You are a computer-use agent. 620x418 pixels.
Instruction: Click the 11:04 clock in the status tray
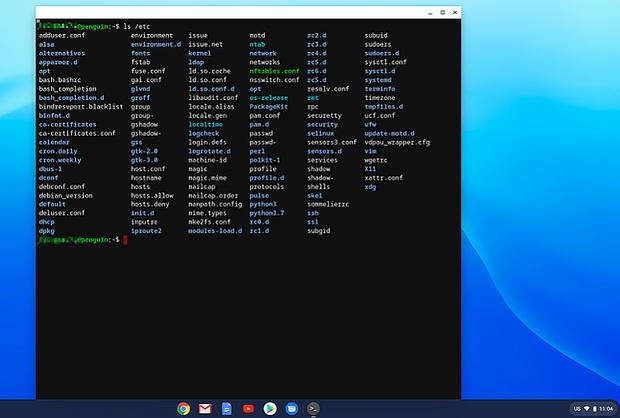606,409
